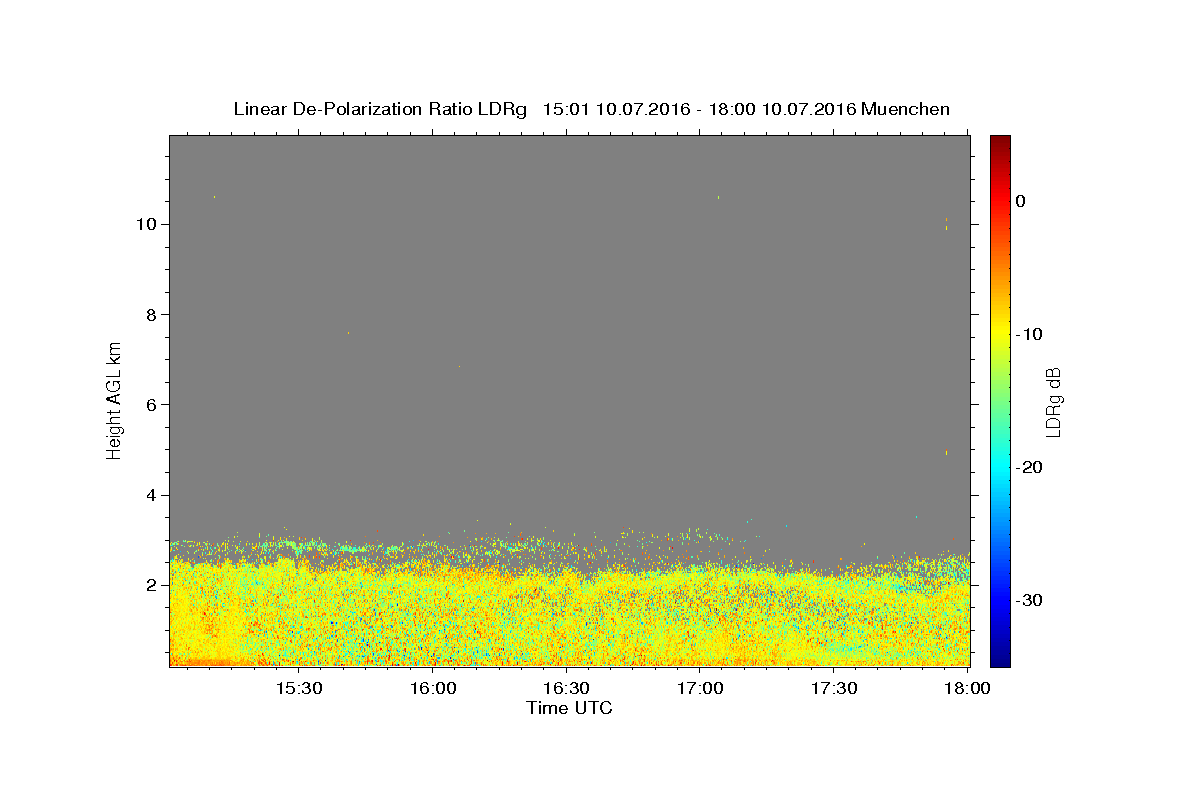The width and height of the screenshot is (1200, 800).
Task: Click the 10 km height tick label
Action: [x=147, y=224]
